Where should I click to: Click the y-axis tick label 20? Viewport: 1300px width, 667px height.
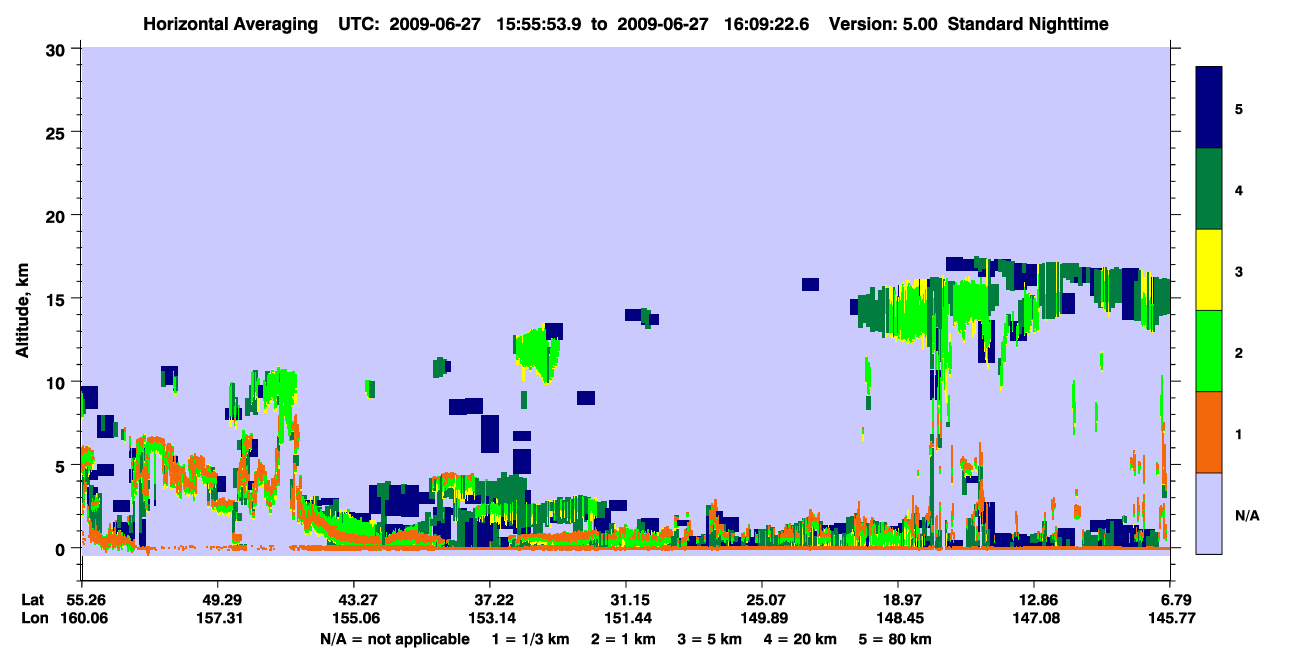[x=58, y=216]
